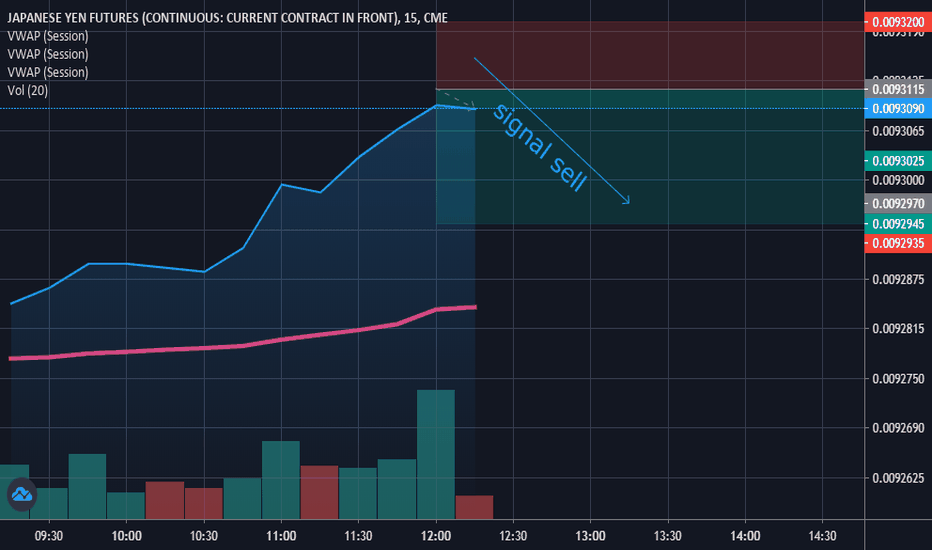This screenshot has width=932, height=550.
Task: Select the Japanese Yen Futures chart title
Action: point(227,18)
